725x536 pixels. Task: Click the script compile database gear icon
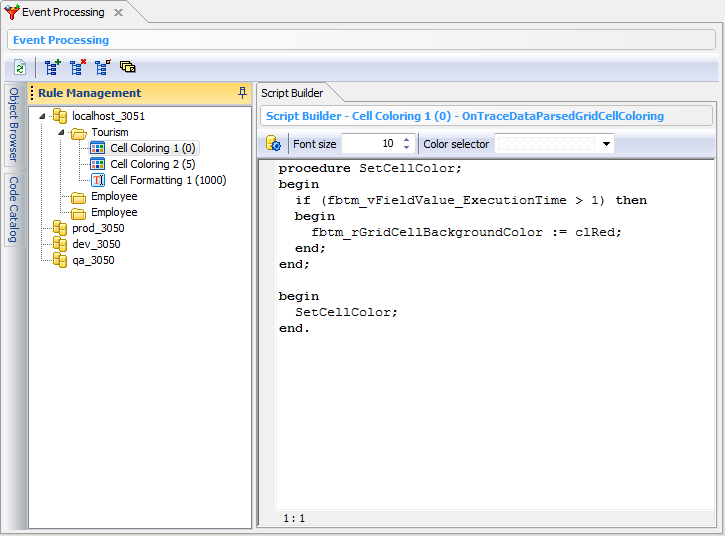[273, 144]
